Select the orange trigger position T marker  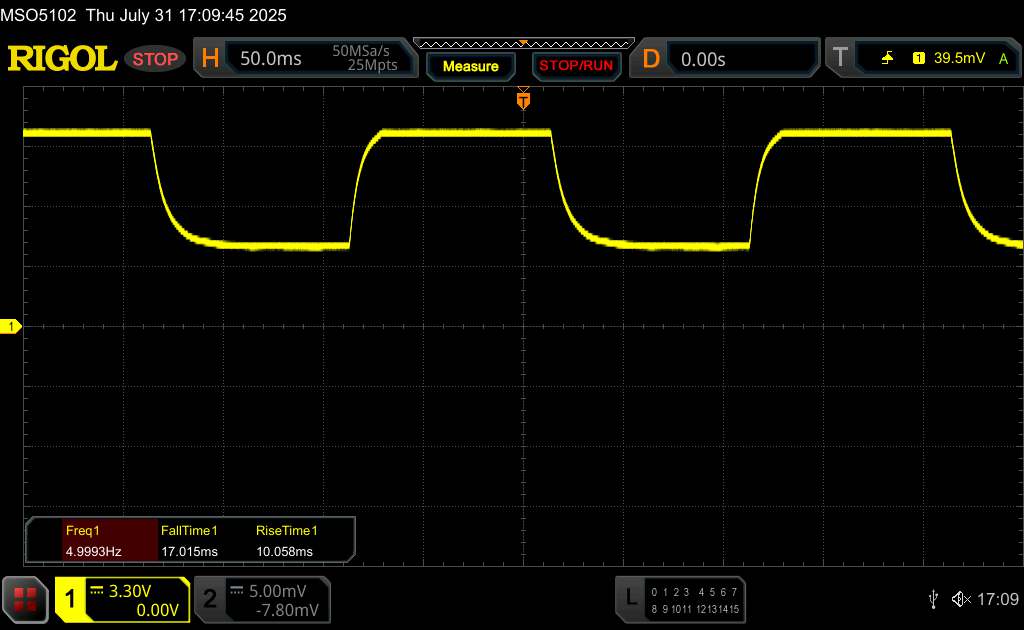[x=523, y=100]
